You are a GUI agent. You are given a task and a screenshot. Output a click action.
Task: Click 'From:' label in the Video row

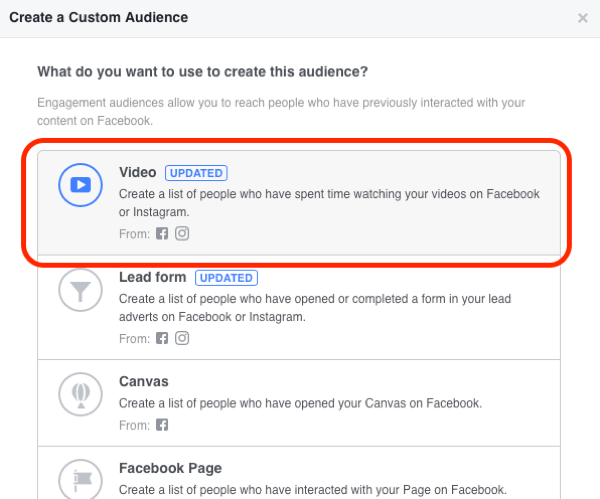(x=134, y=234)
